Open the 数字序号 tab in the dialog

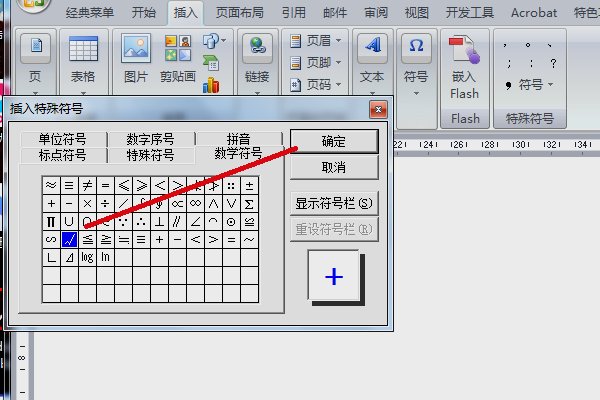coord(150,139)
